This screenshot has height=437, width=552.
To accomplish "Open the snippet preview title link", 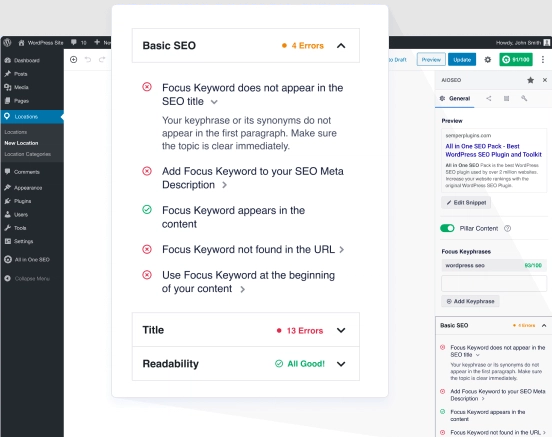I will click(x=493, y=150).
